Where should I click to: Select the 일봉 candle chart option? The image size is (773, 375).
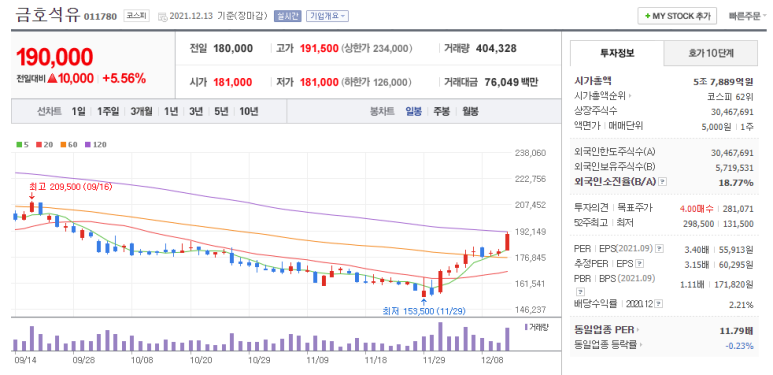coord(413,111)
